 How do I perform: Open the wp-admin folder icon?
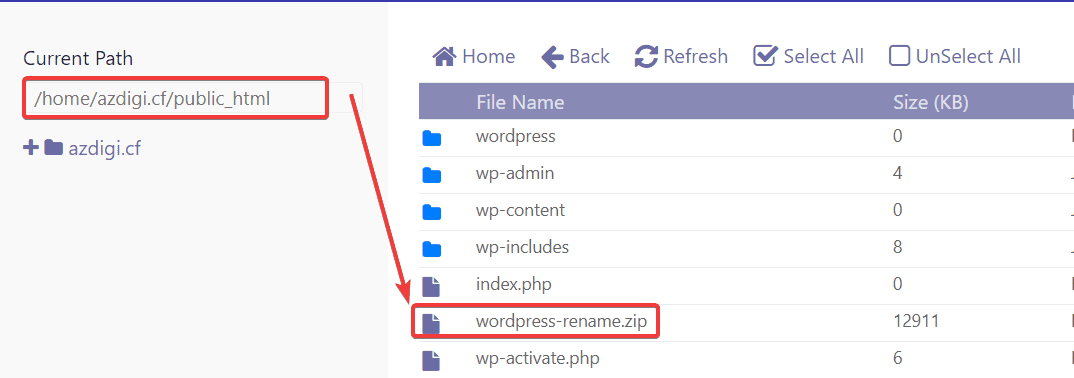(432, 175)
